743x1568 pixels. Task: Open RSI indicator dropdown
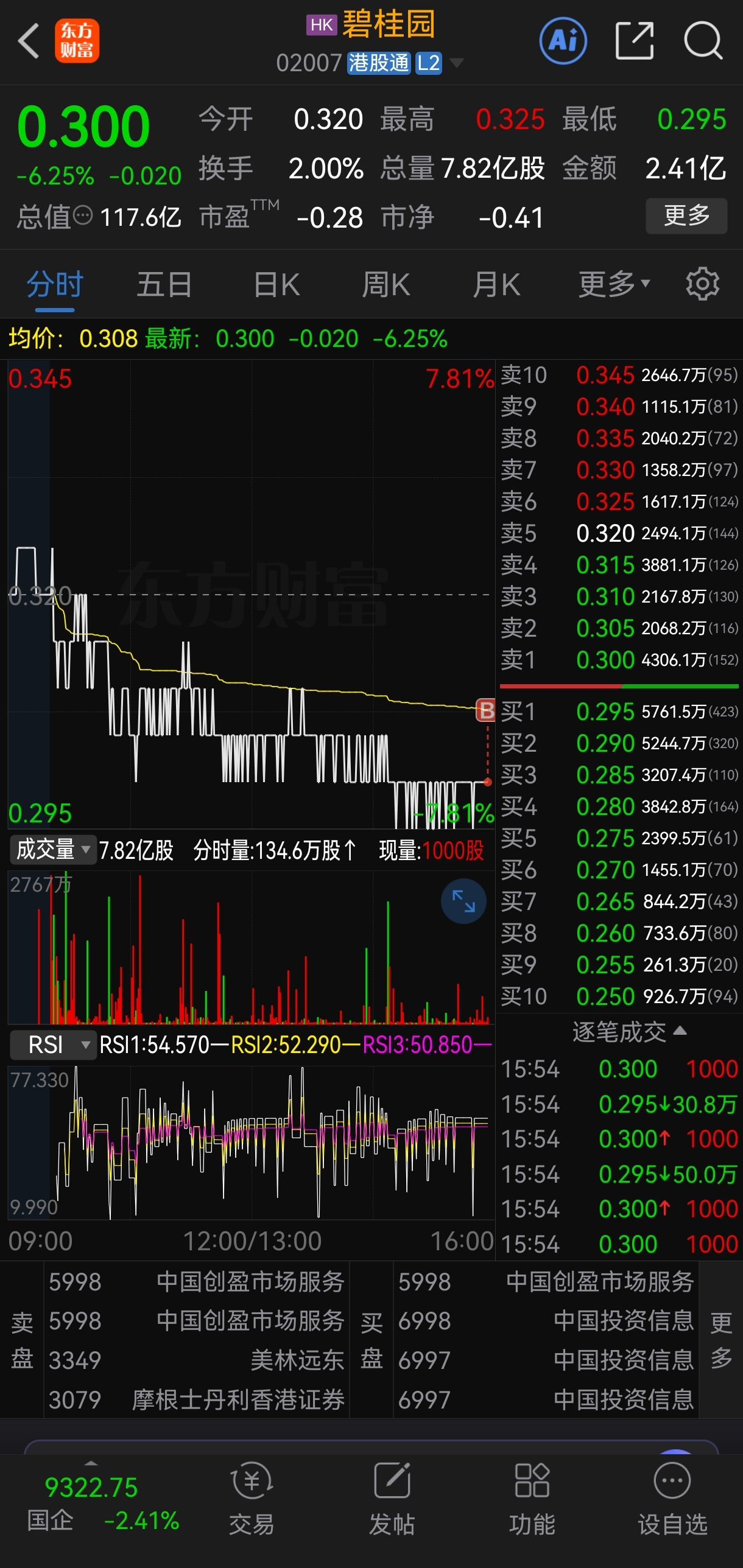pos(53,1045)
